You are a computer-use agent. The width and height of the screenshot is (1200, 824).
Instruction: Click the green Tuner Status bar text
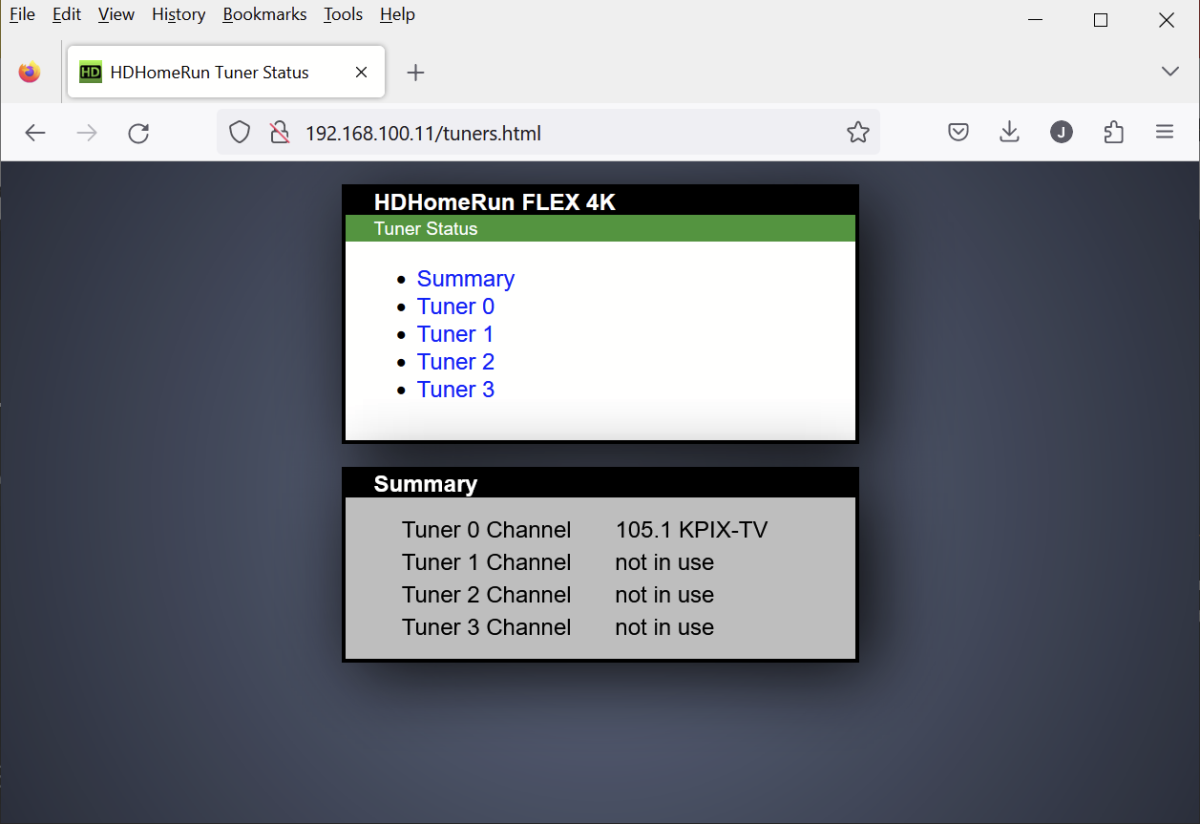pos(426,229)
